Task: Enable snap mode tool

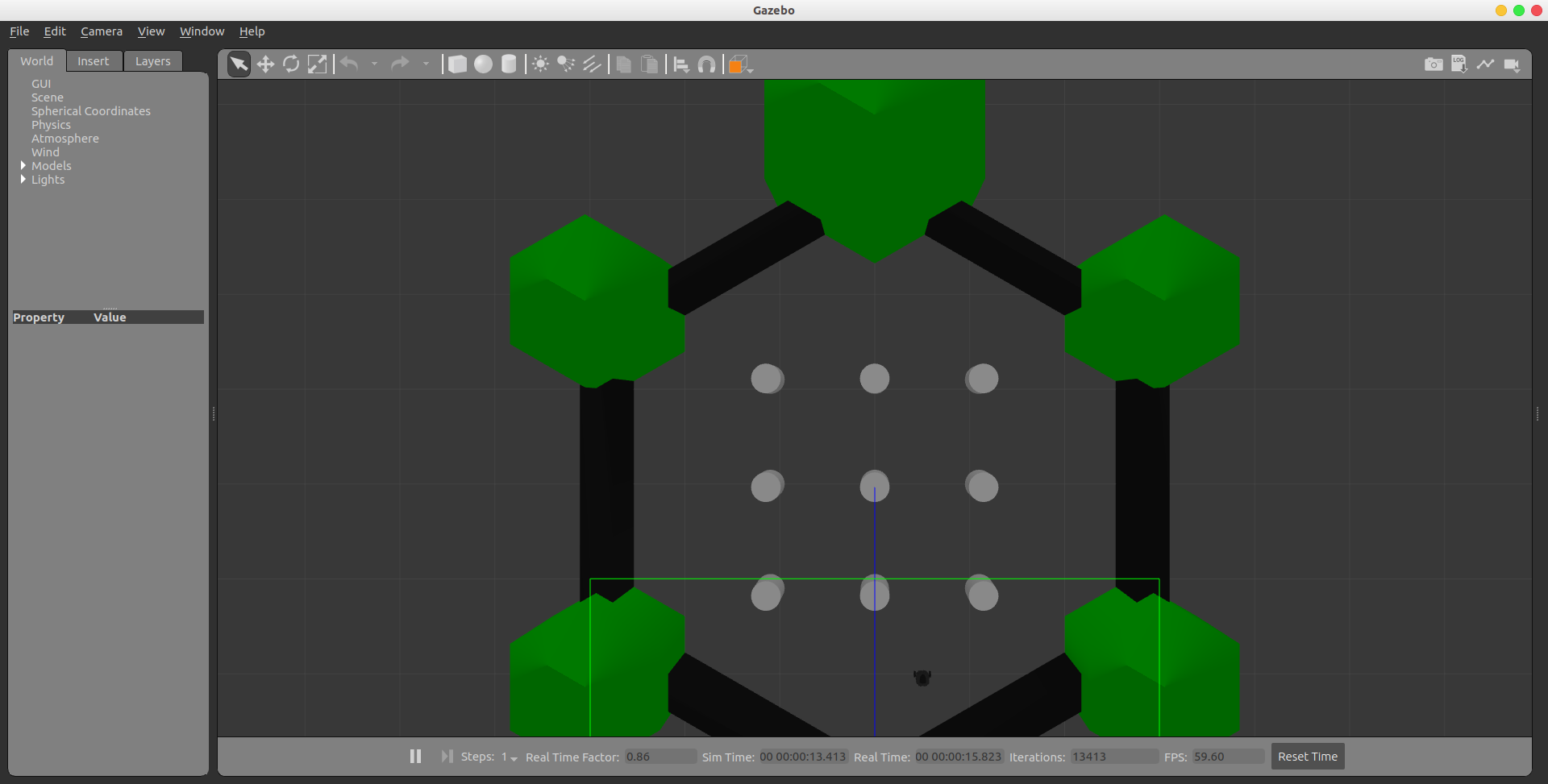Action: coord(707,64)
